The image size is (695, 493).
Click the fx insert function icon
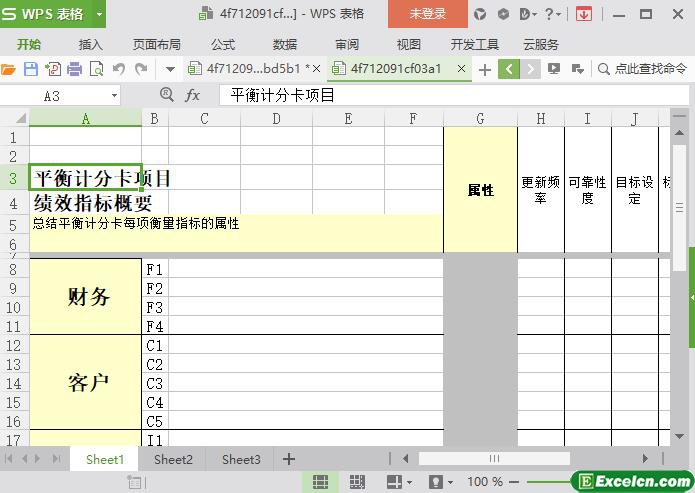click(x=193, y=95)
